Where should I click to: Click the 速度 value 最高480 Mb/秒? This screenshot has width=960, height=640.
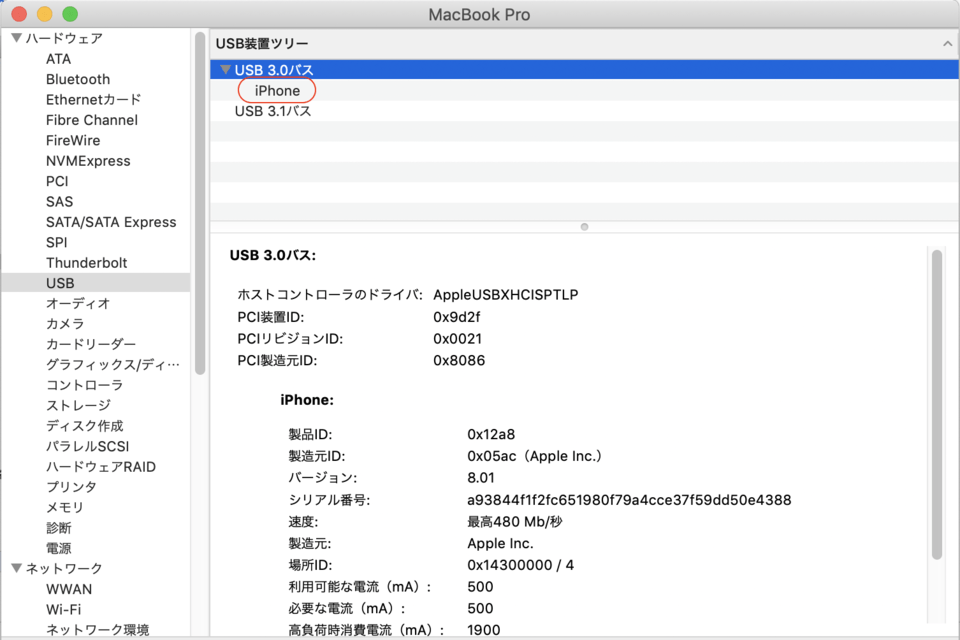(x=515, y=522)
